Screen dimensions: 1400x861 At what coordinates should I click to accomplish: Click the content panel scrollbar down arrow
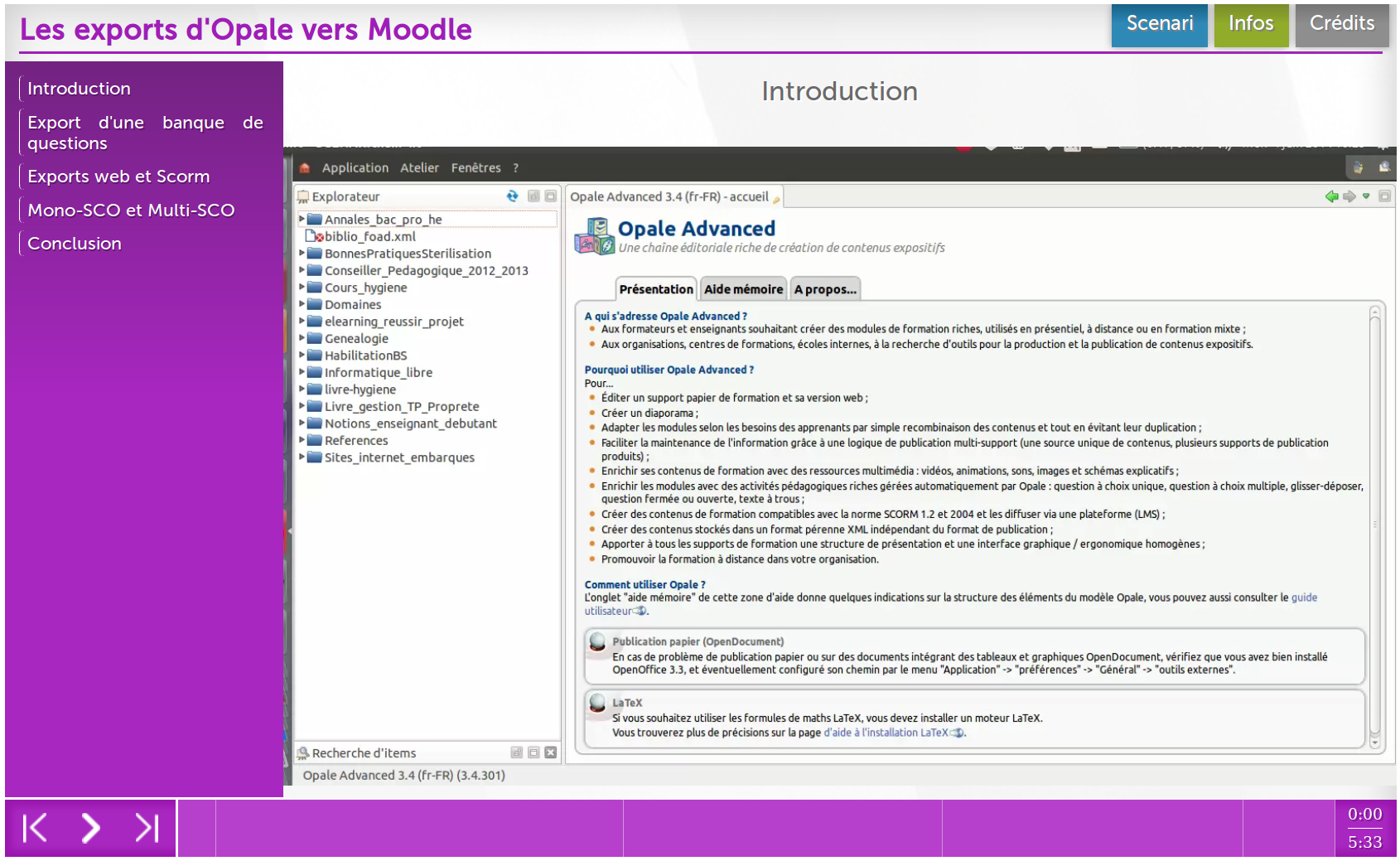[x=1375, y=743]
